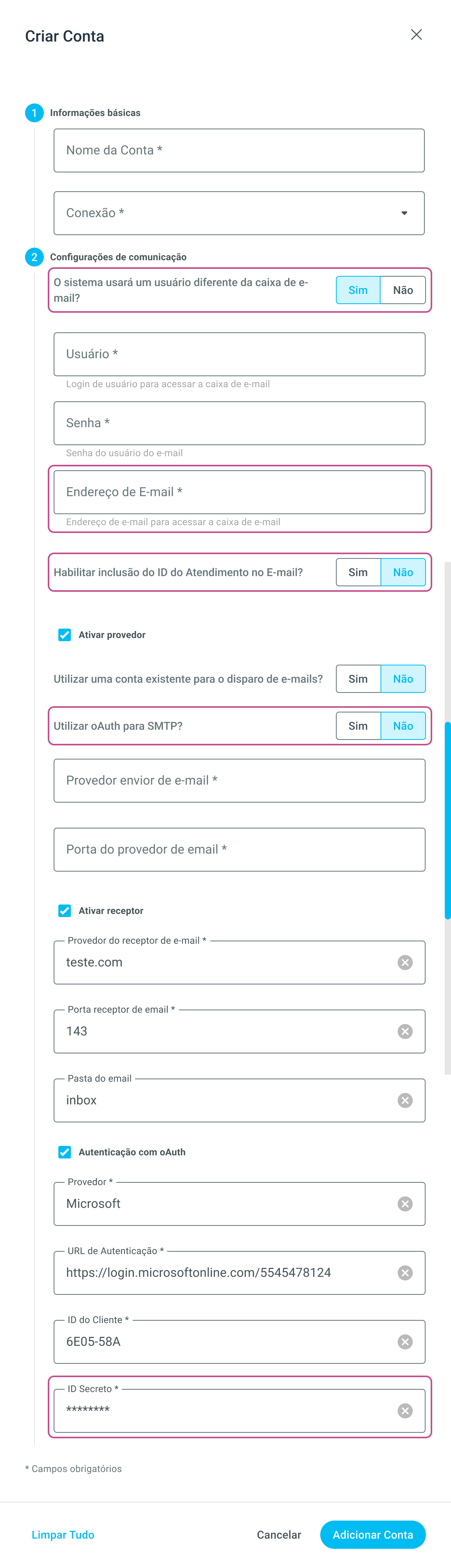Clear the ID Secreto field

[405, 1410]
